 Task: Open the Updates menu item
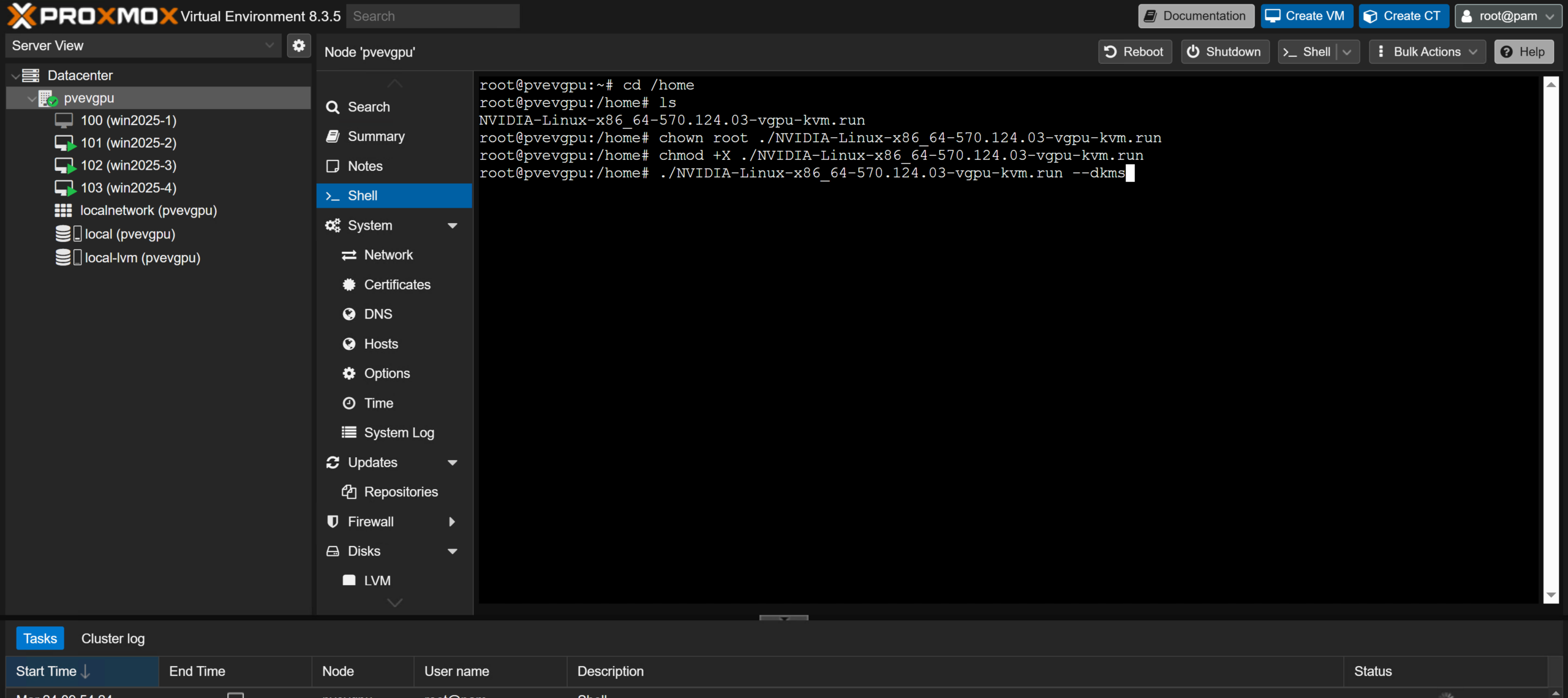pyautogui.click(x=394, y=463)
